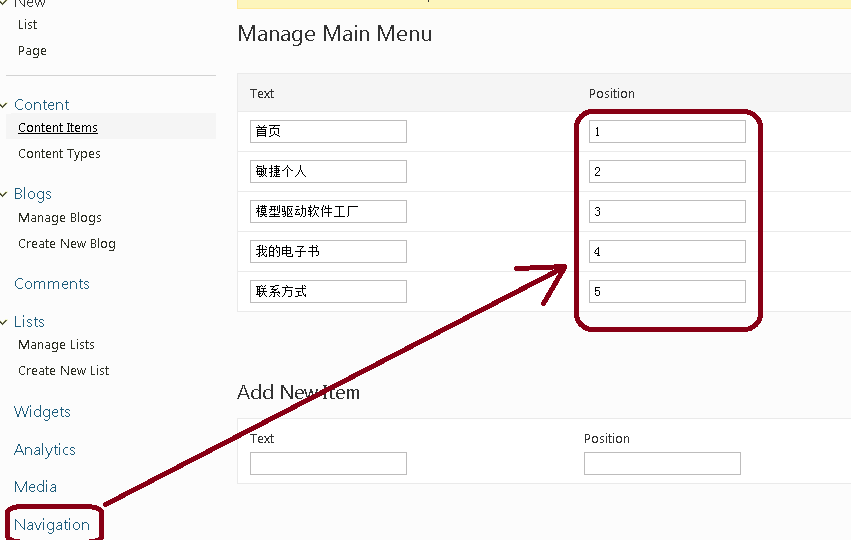Click the Add New Item Text field
851x540 pixels.
(x=328, y=463)
